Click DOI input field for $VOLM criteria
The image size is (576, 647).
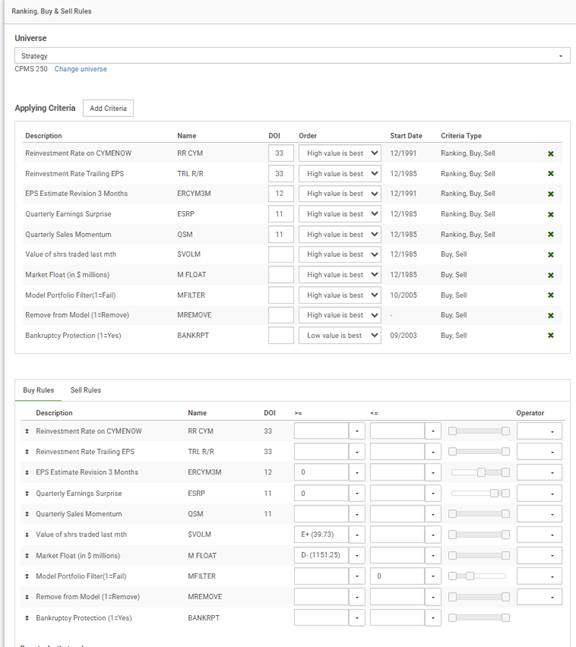point(281,254)
